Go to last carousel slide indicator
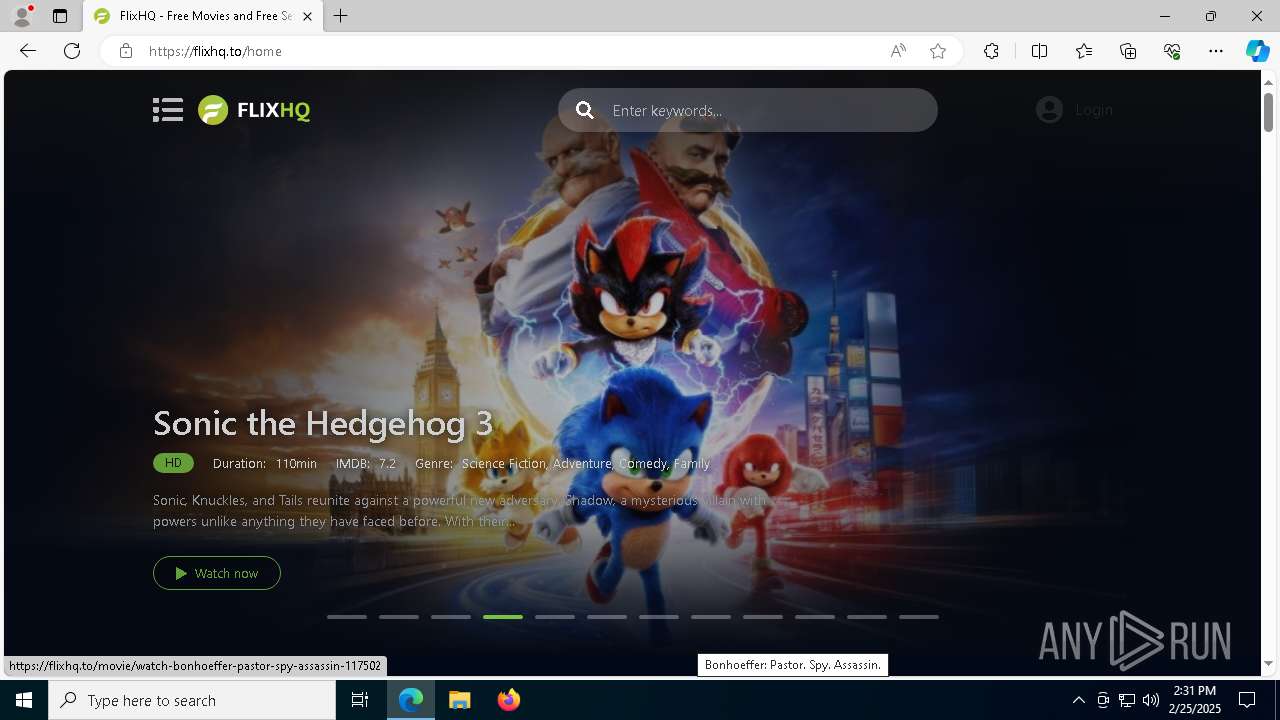Screen dimensions: 1280x720 [919, 617]
